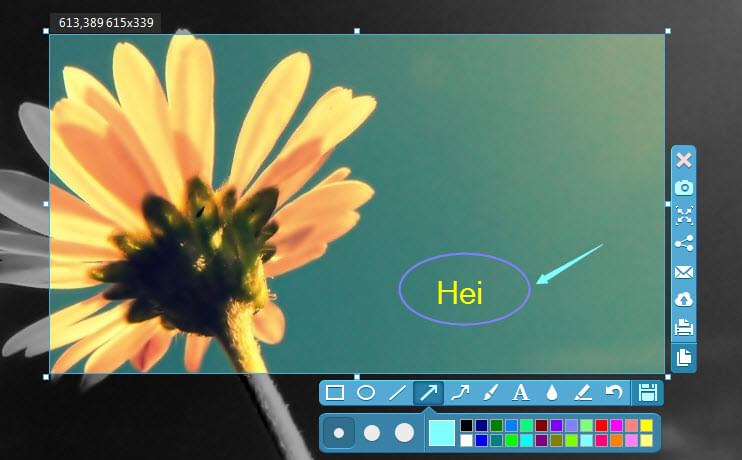Copy the capture to clipboard
Screen dimensions: 742x460
coord(684,357)
